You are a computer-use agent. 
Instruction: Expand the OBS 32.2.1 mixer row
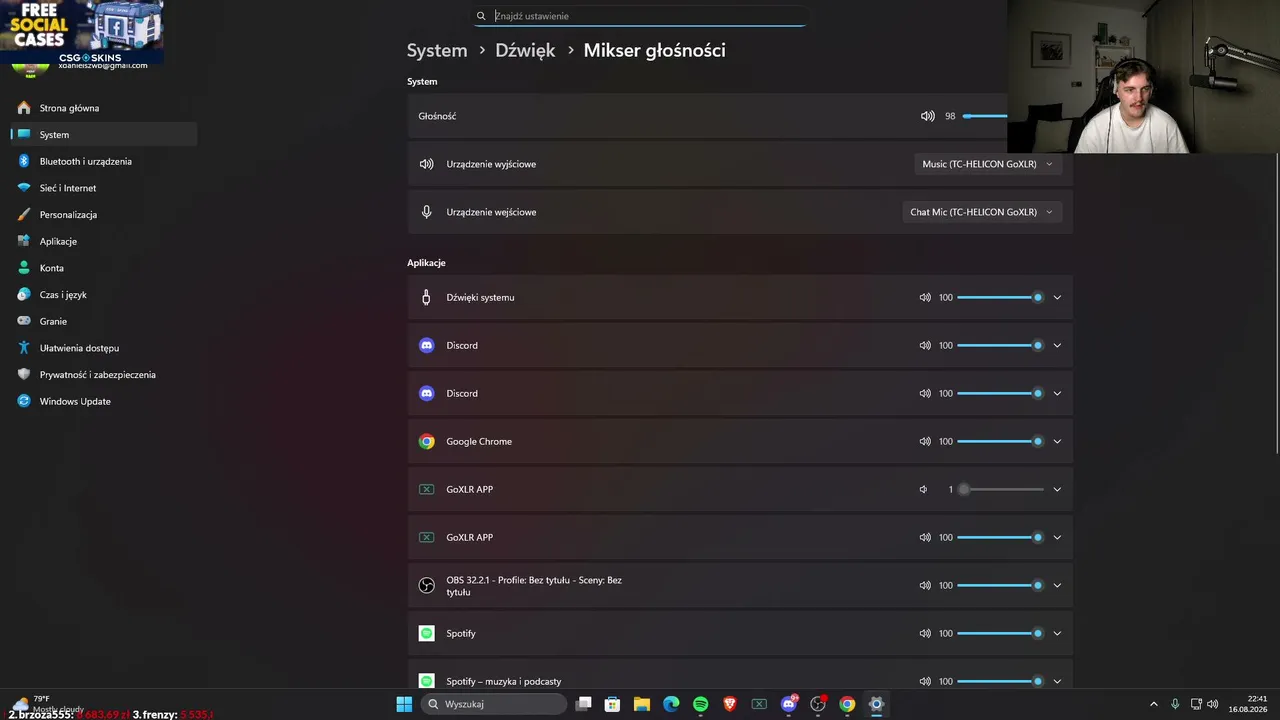click(1057, 585)
